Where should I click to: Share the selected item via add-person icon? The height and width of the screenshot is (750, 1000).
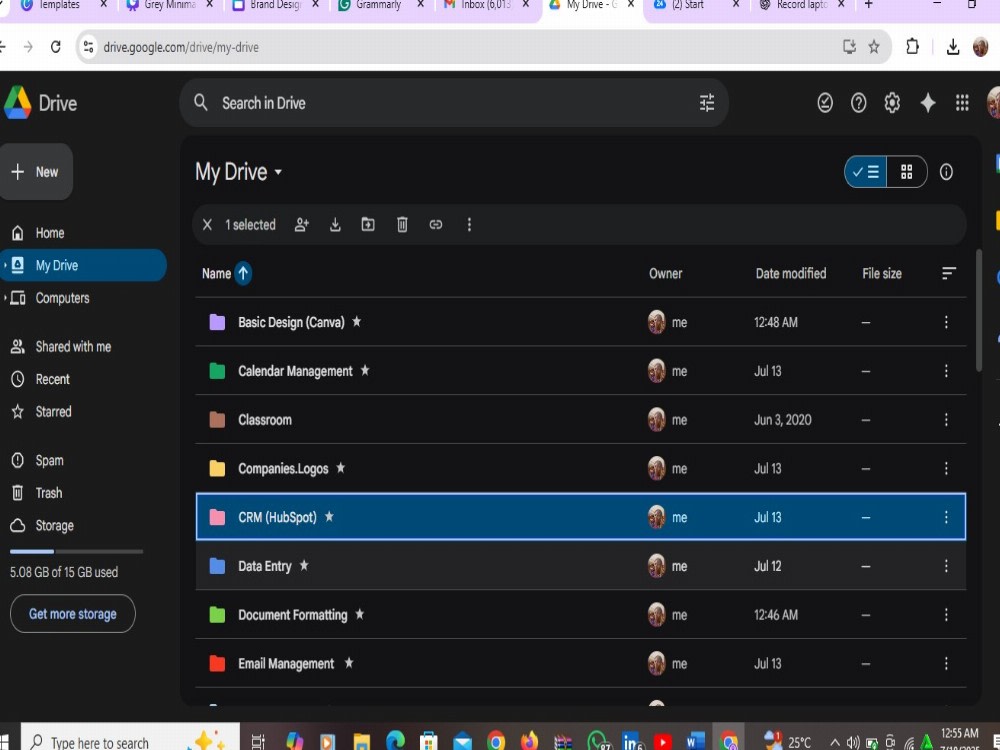coord(302,224)
